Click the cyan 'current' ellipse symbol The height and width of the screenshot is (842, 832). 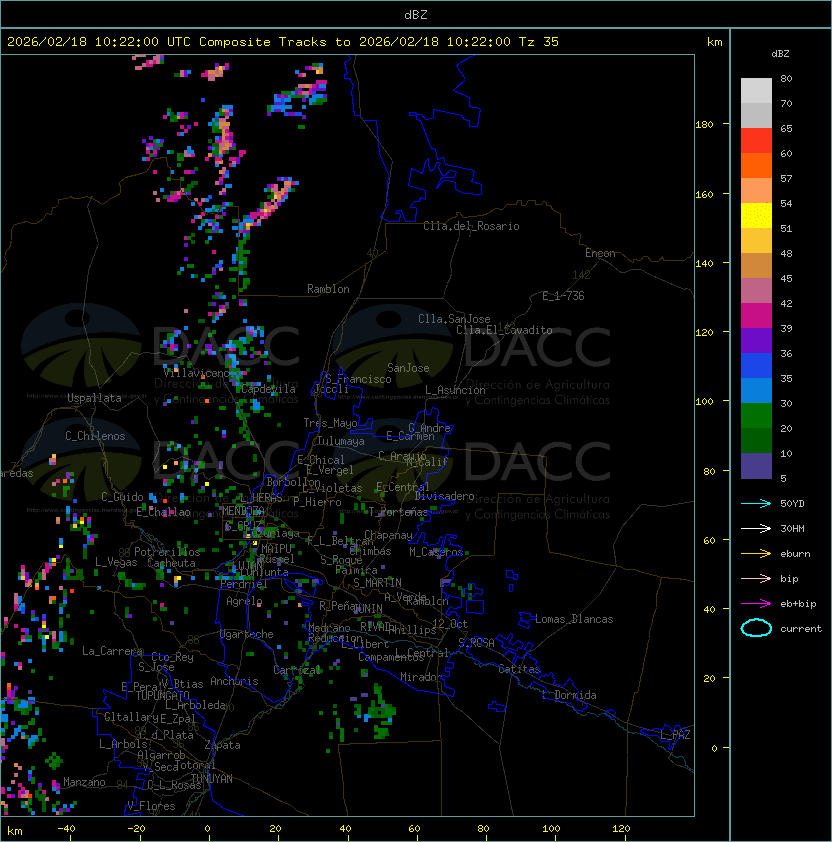[x=756, y=628]
